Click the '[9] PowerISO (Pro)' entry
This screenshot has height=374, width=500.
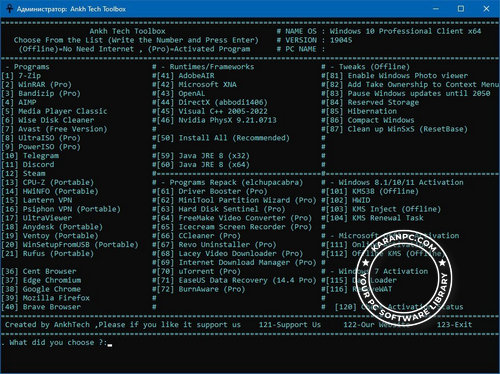tap(41, 147)
